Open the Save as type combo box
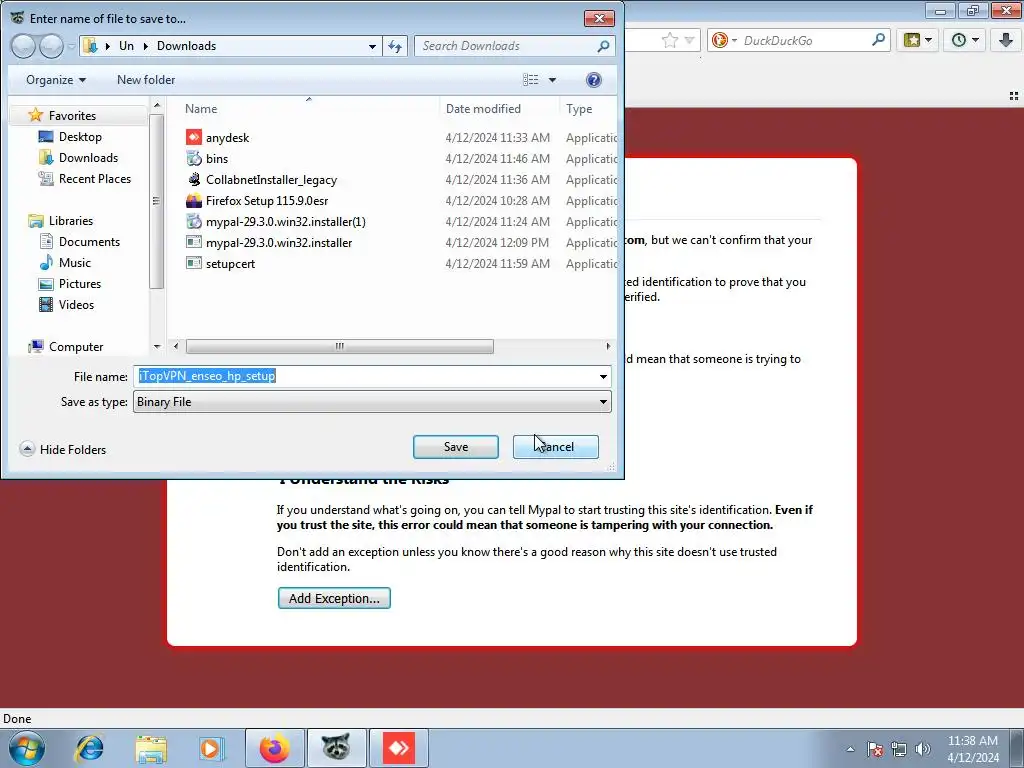 372,402
